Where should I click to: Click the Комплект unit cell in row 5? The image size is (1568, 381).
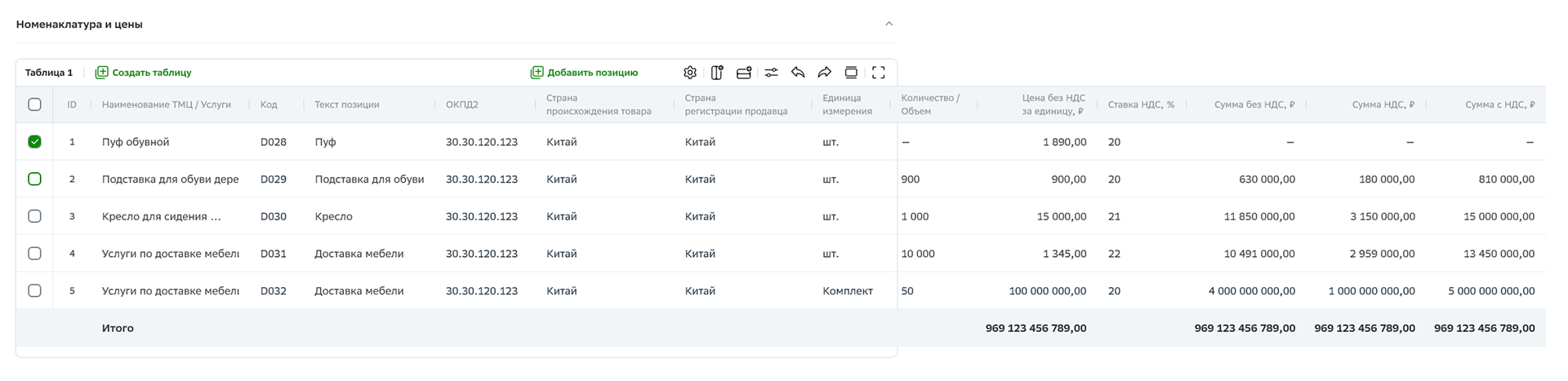pos(848,290)
